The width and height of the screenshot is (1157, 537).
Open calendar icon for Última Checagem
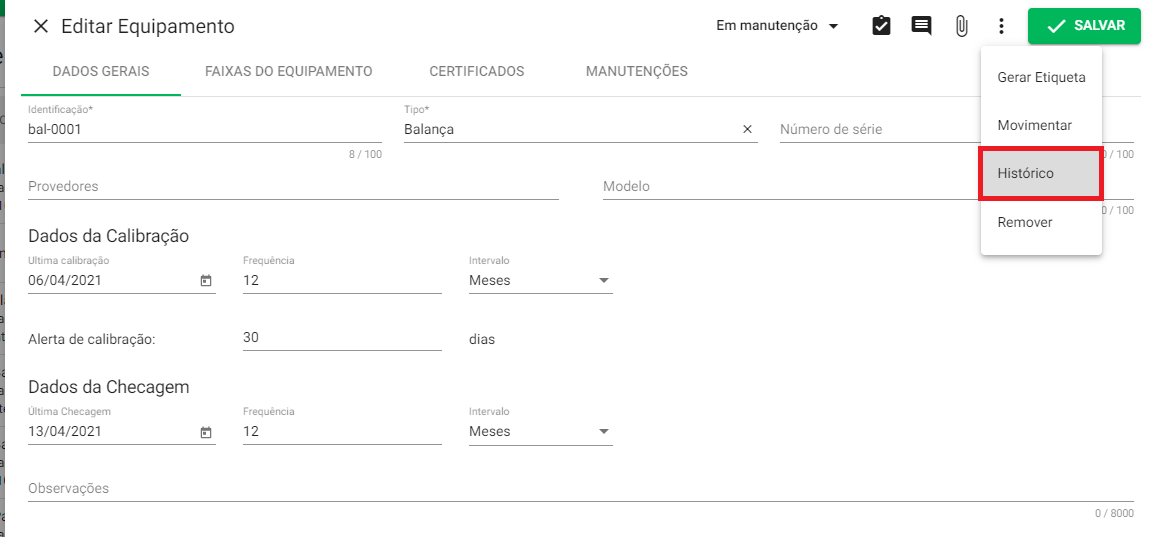[x=206, y=432]
